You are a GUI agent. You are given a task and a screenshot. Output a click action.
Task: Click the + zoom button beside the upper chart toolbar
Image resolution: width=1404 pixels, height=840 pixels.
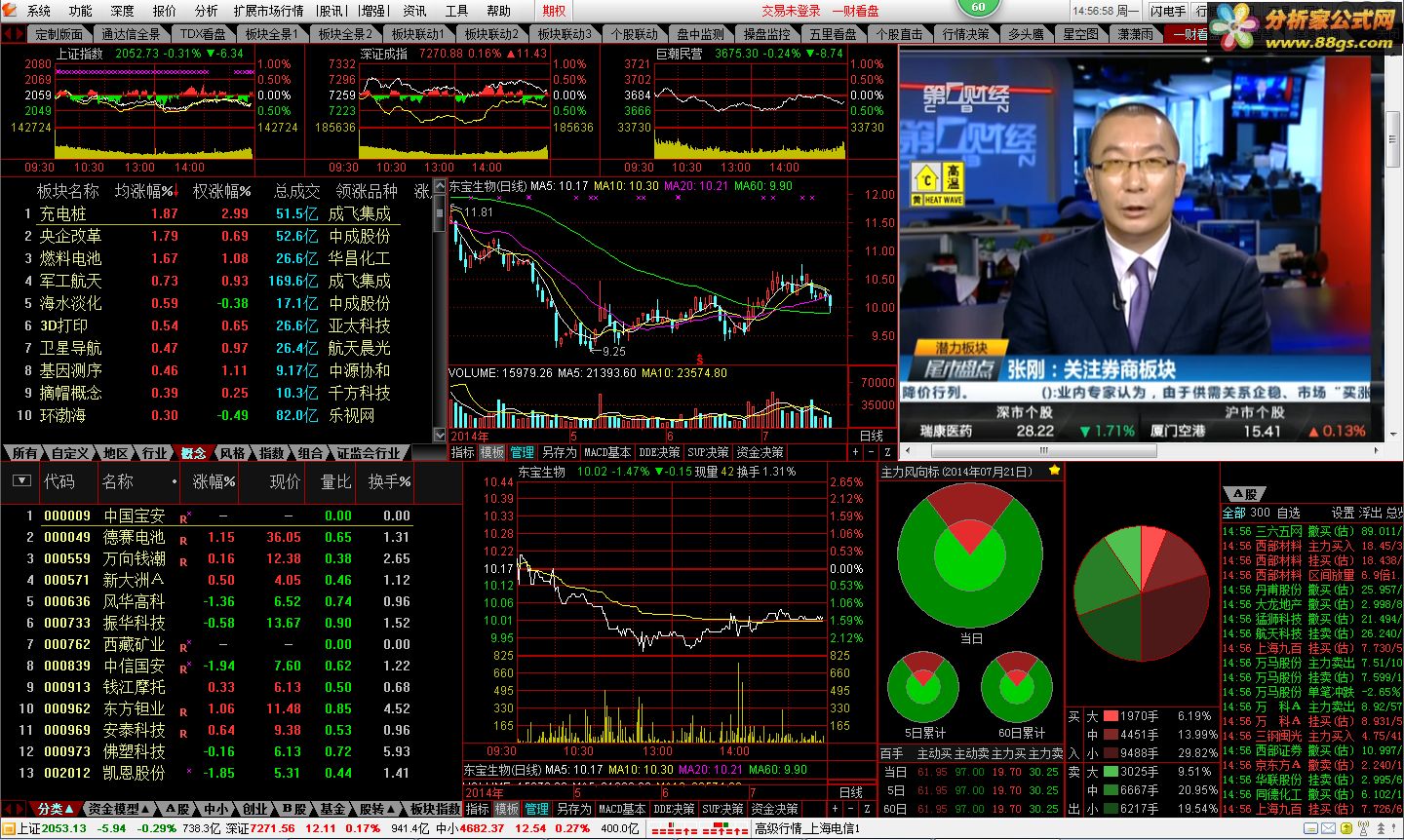[x=856, y=452]
